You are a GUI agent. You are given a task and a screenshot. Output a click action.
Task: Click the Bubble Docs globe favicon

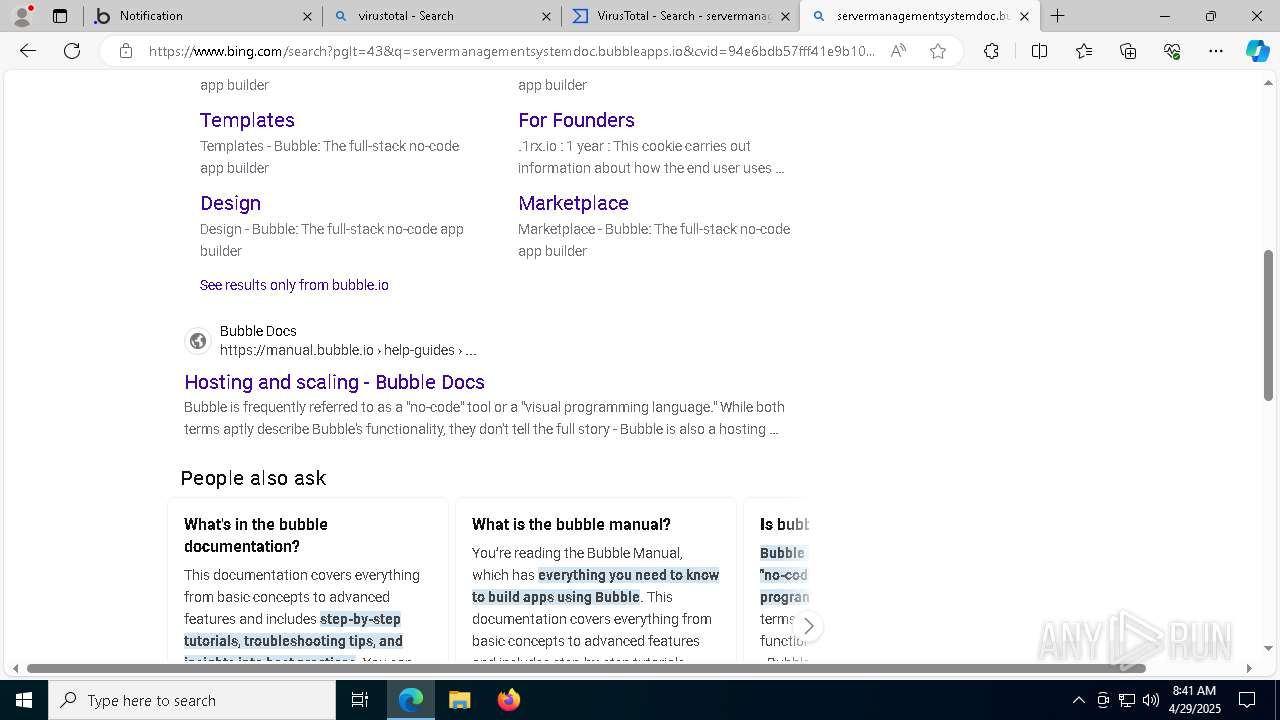(198, 341)
